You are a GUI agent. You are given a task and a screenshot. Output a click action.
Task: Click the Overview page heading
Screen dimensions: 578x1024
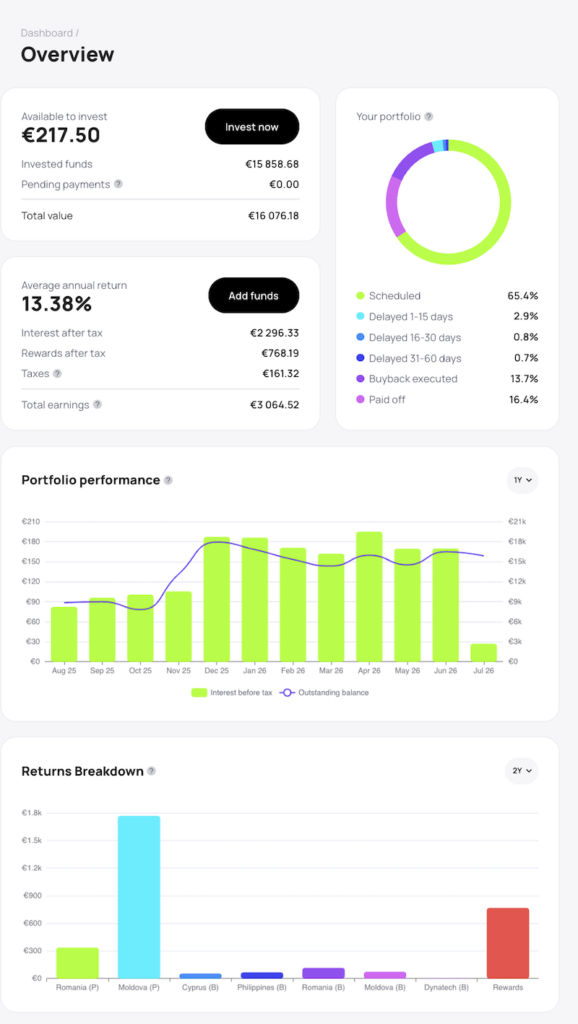coord(67,54)
